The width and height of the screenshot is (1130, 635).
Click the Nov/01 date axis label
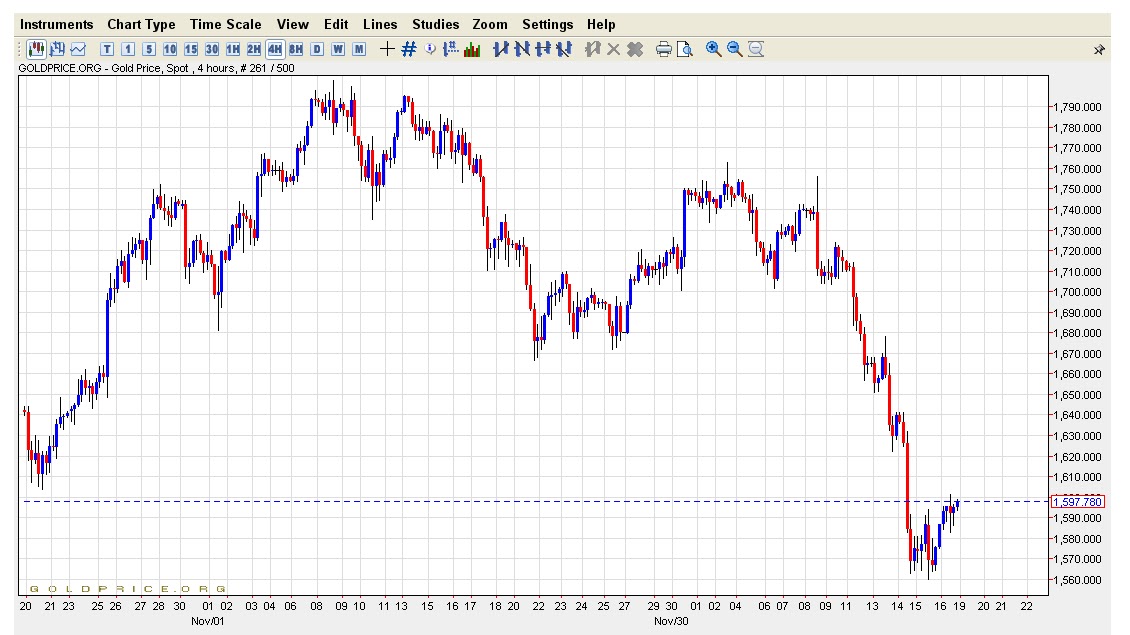208,621
